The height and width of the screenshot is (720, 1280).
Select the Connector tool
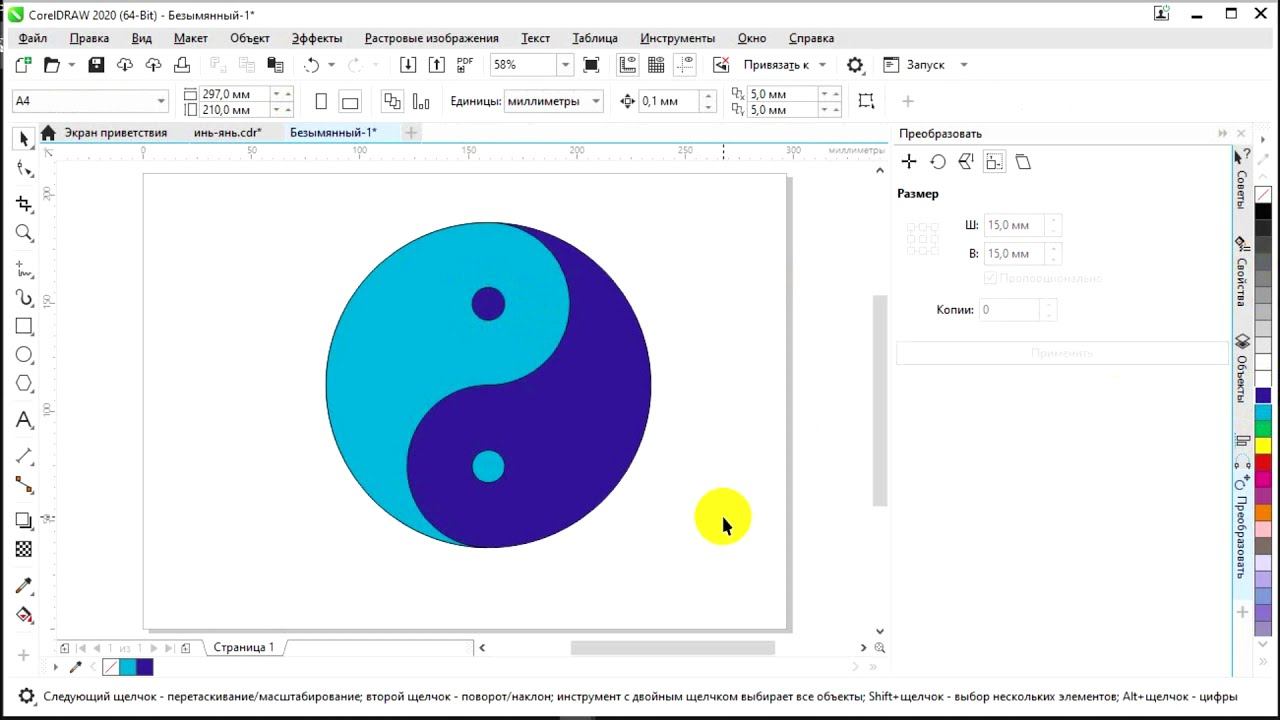(x=24, y=485)
